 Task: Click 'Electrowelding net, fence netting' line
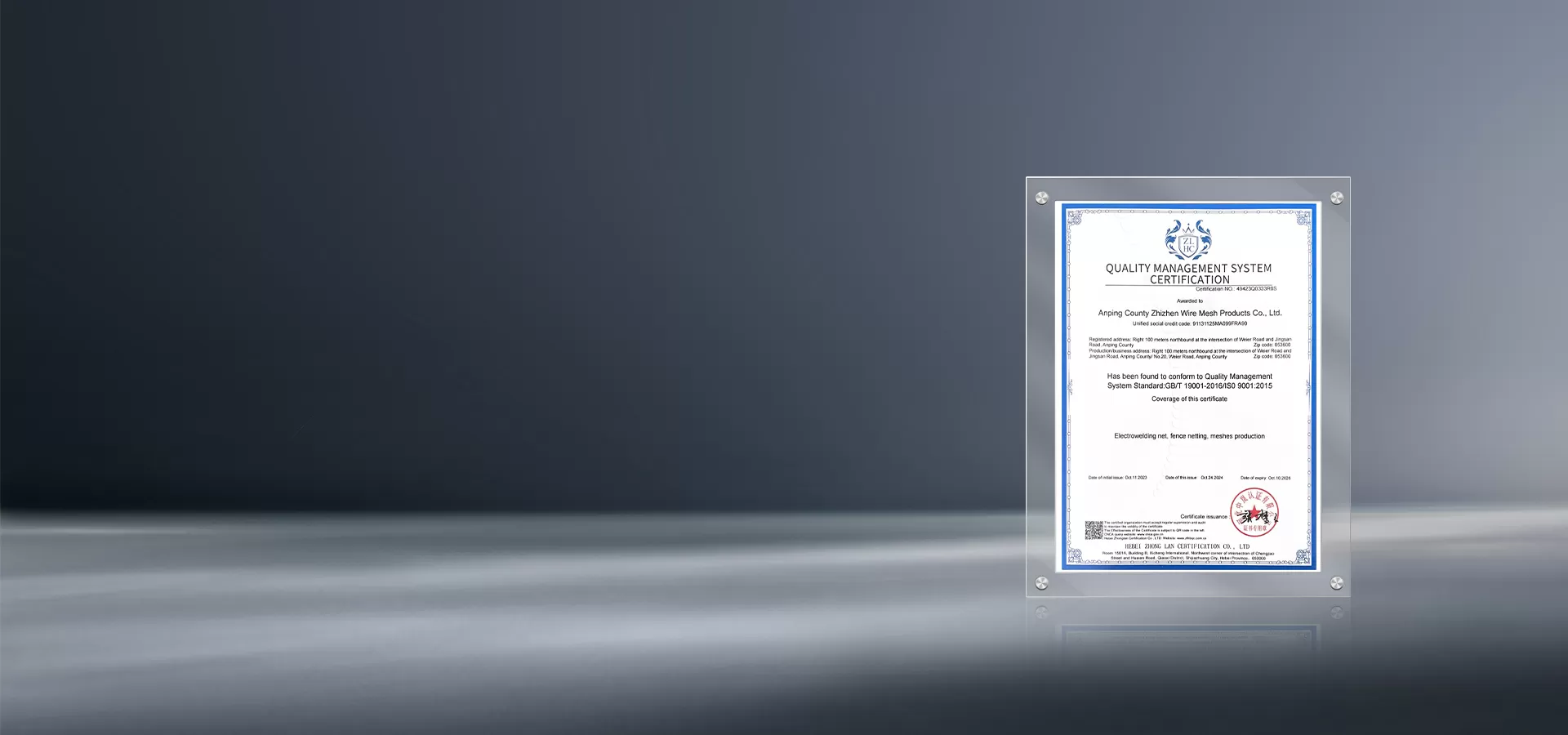[x=1189, y=436]
